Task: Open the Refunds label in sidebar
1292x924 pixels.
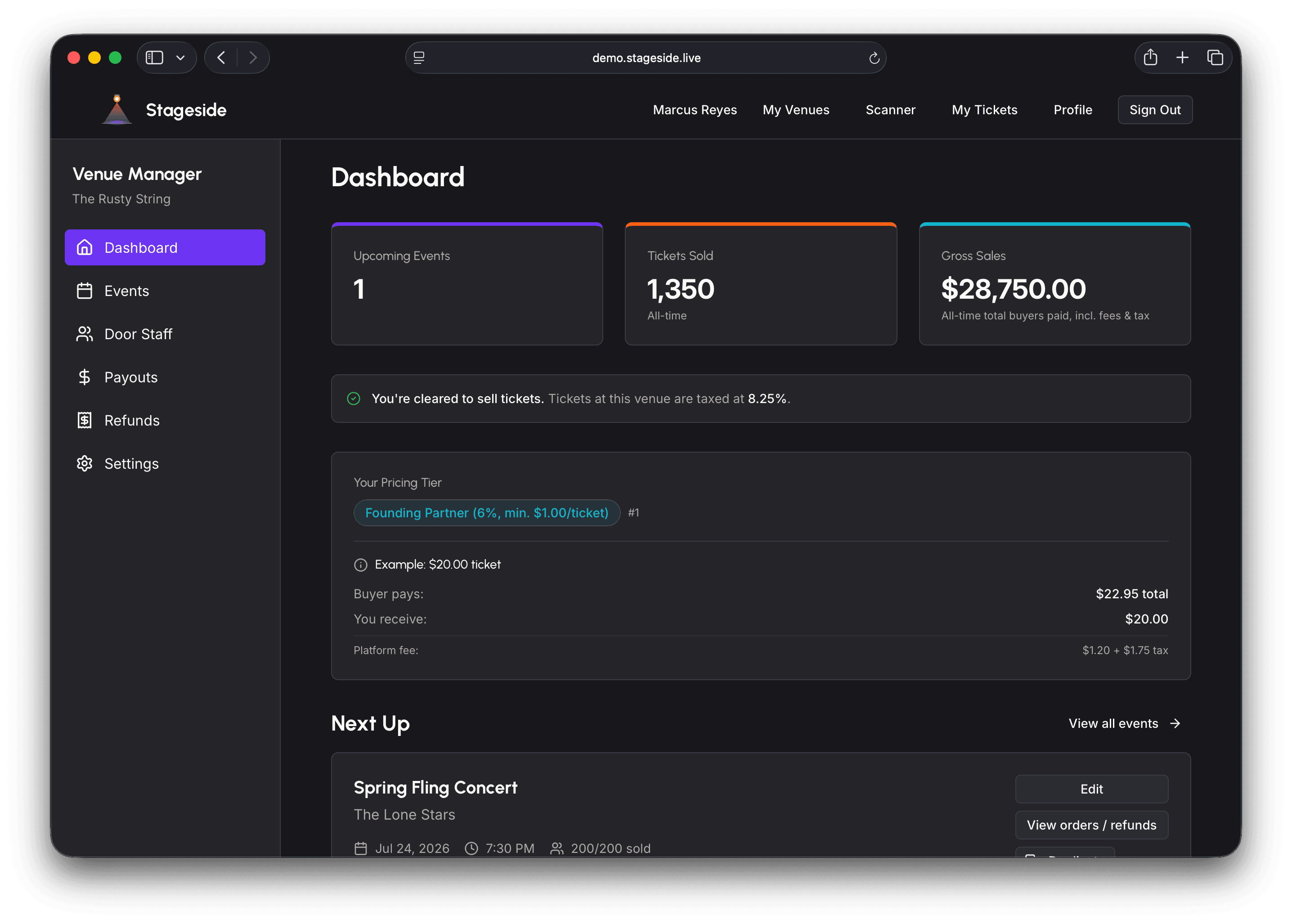Action: [x=132, y=421]
